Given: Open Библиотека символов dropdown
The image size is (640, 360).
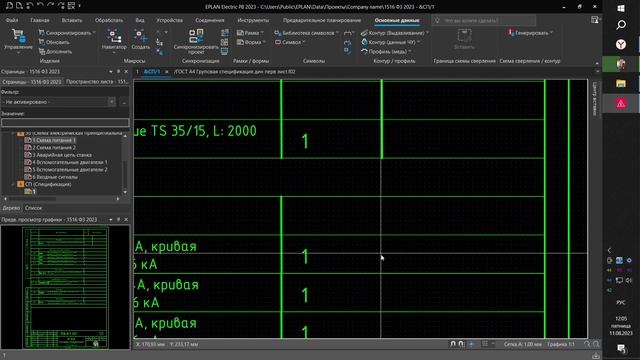Looking at the screenshot, I should tap(306, 33).
